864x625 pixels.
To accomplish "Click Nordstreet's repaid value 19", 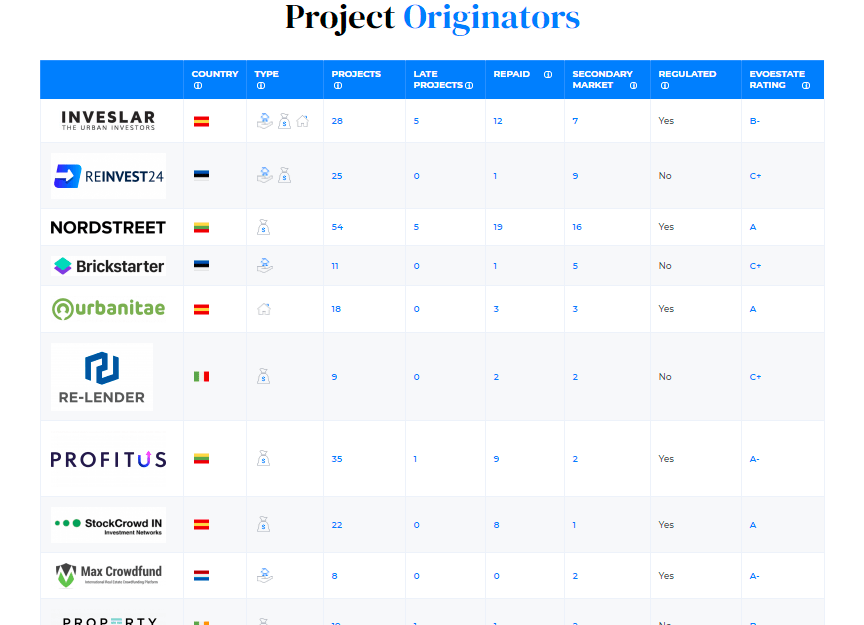I will [498, 227].
